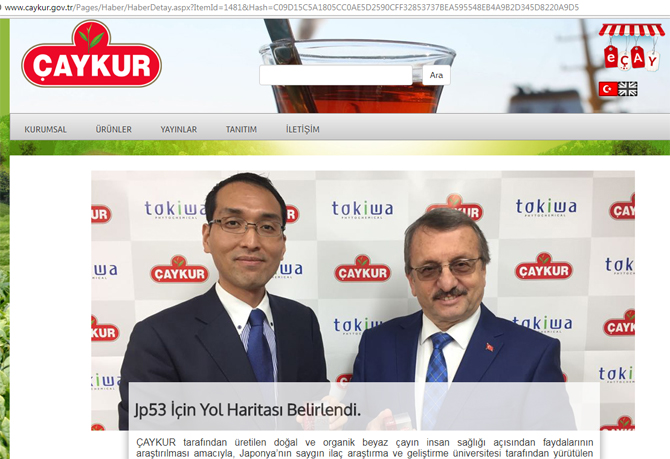Select the browser address bar URL
The height and width of the screenshot is (459, 670).
pyautogui.click(x=292, y=7)
